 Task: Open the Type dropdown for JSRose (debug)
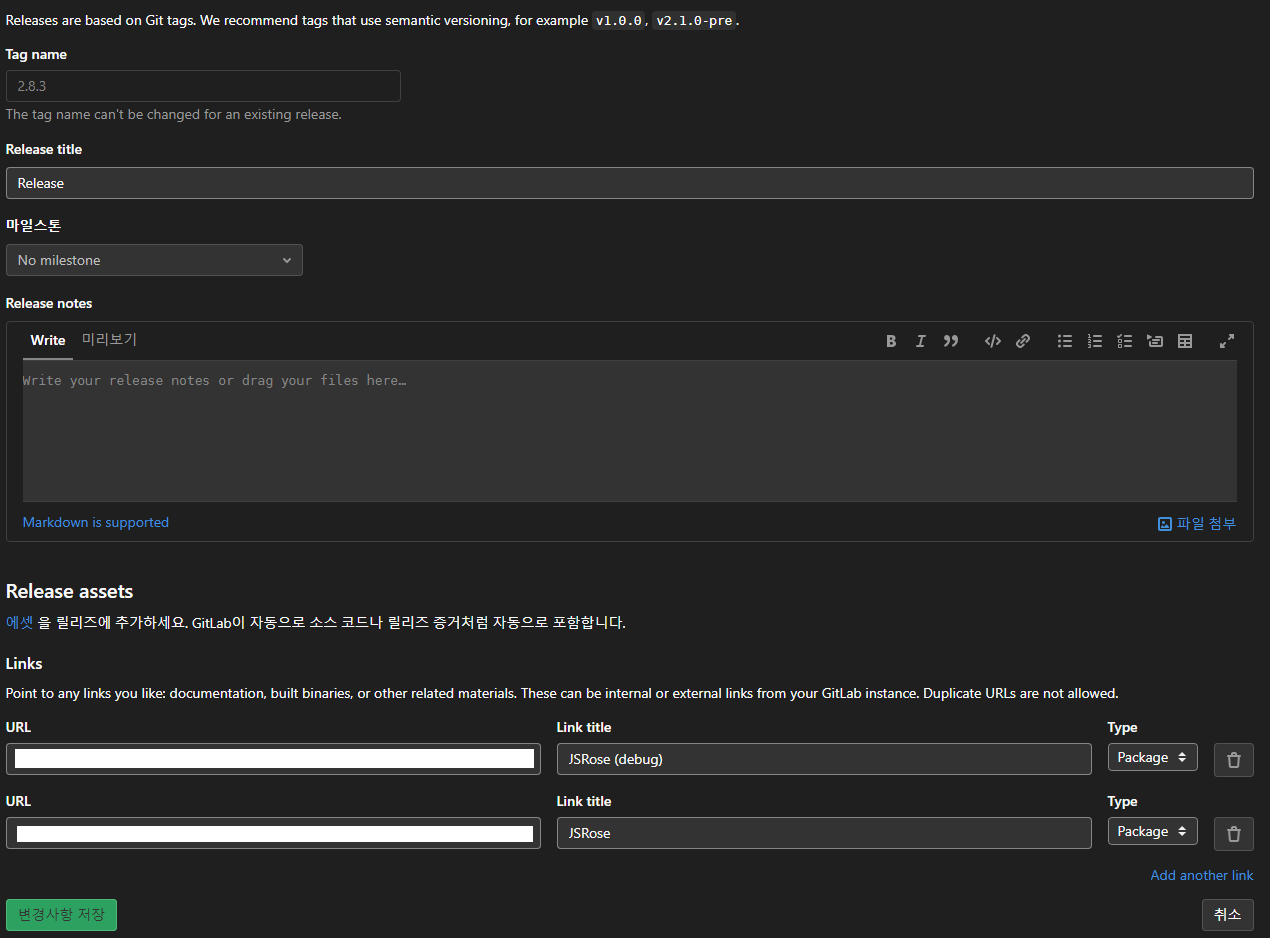pos(1152,757)
